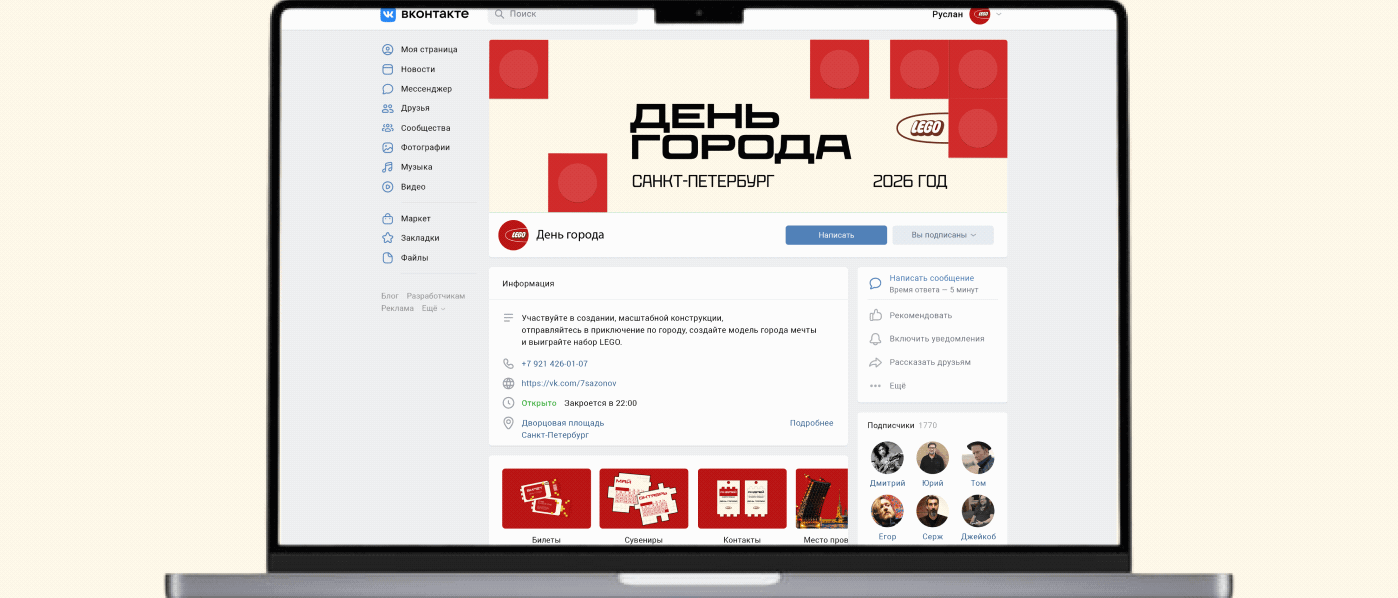Click the Фотографии menu item
The height and width of the screenshot is (598, 1398).
[x=425, y=147]
